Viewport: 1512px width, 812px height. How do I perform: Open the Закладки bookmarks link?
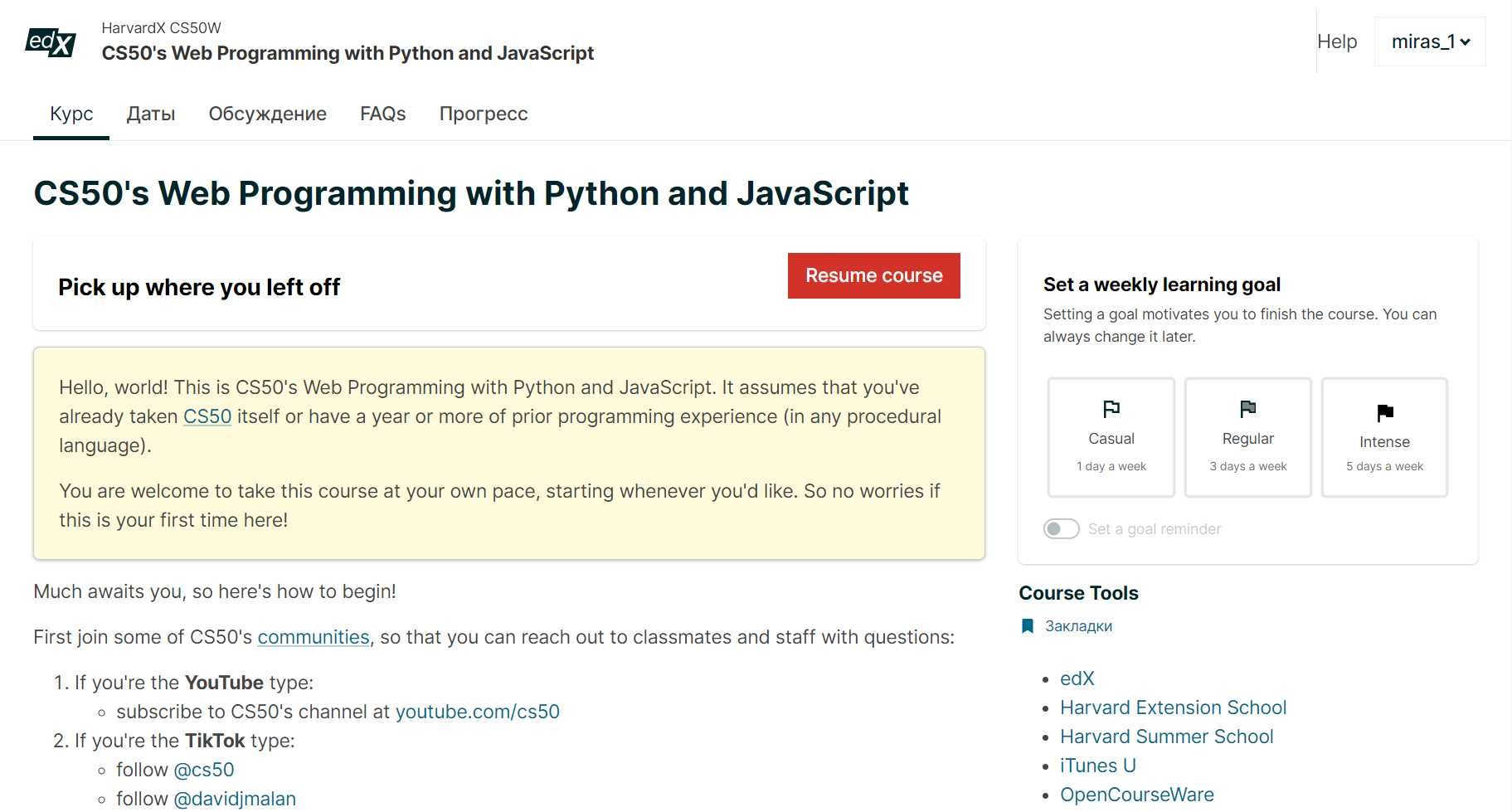tap(1078, 626)
